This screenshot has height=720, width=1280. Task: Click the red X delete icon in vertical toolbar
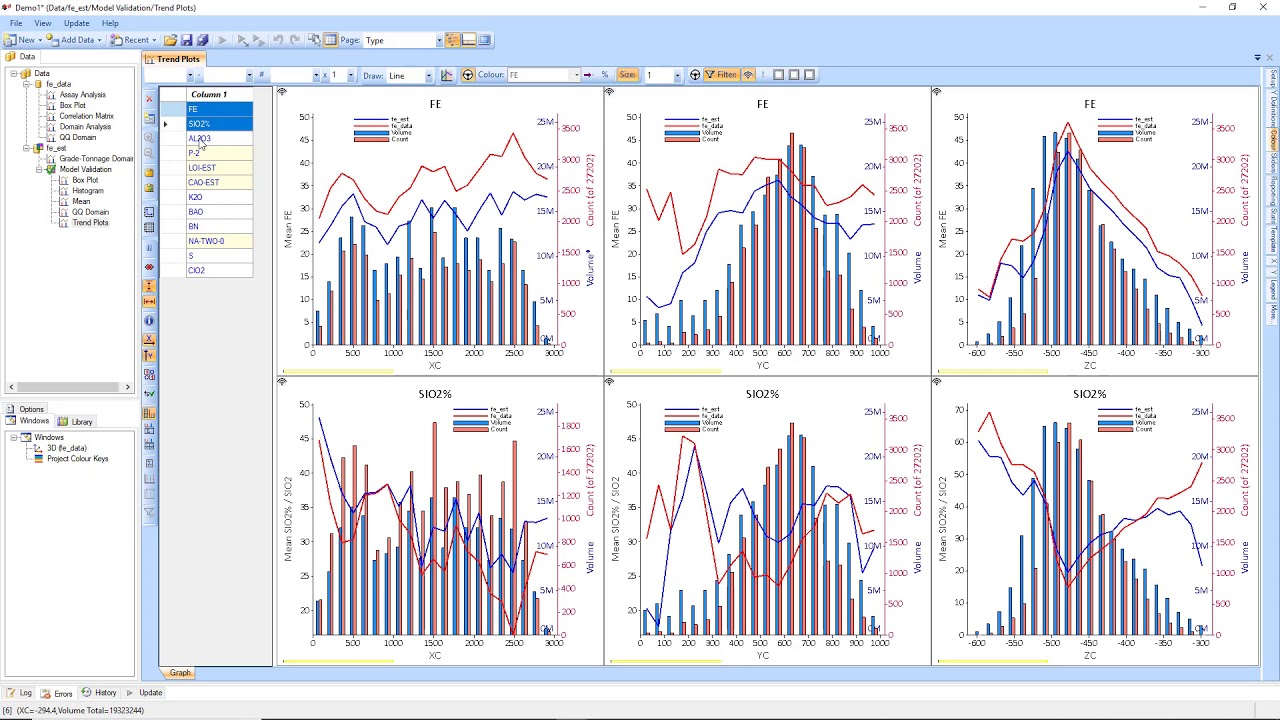149,99
